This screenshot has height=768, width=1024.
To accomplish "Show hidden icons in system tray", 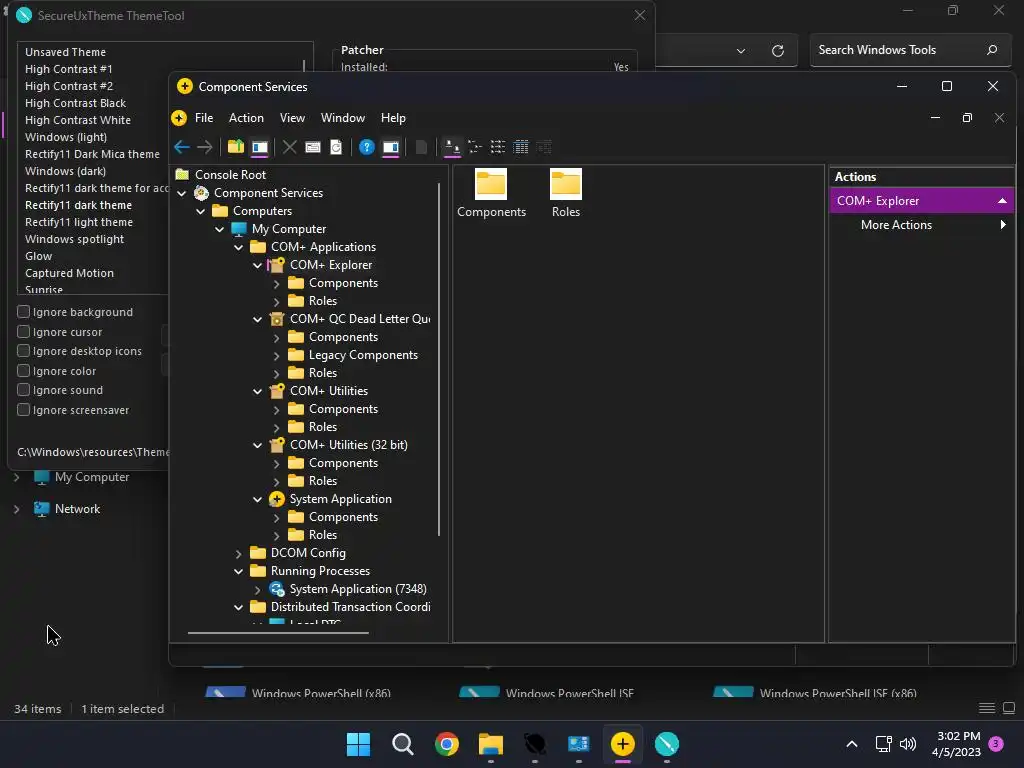I will click(x=852, y=744).
